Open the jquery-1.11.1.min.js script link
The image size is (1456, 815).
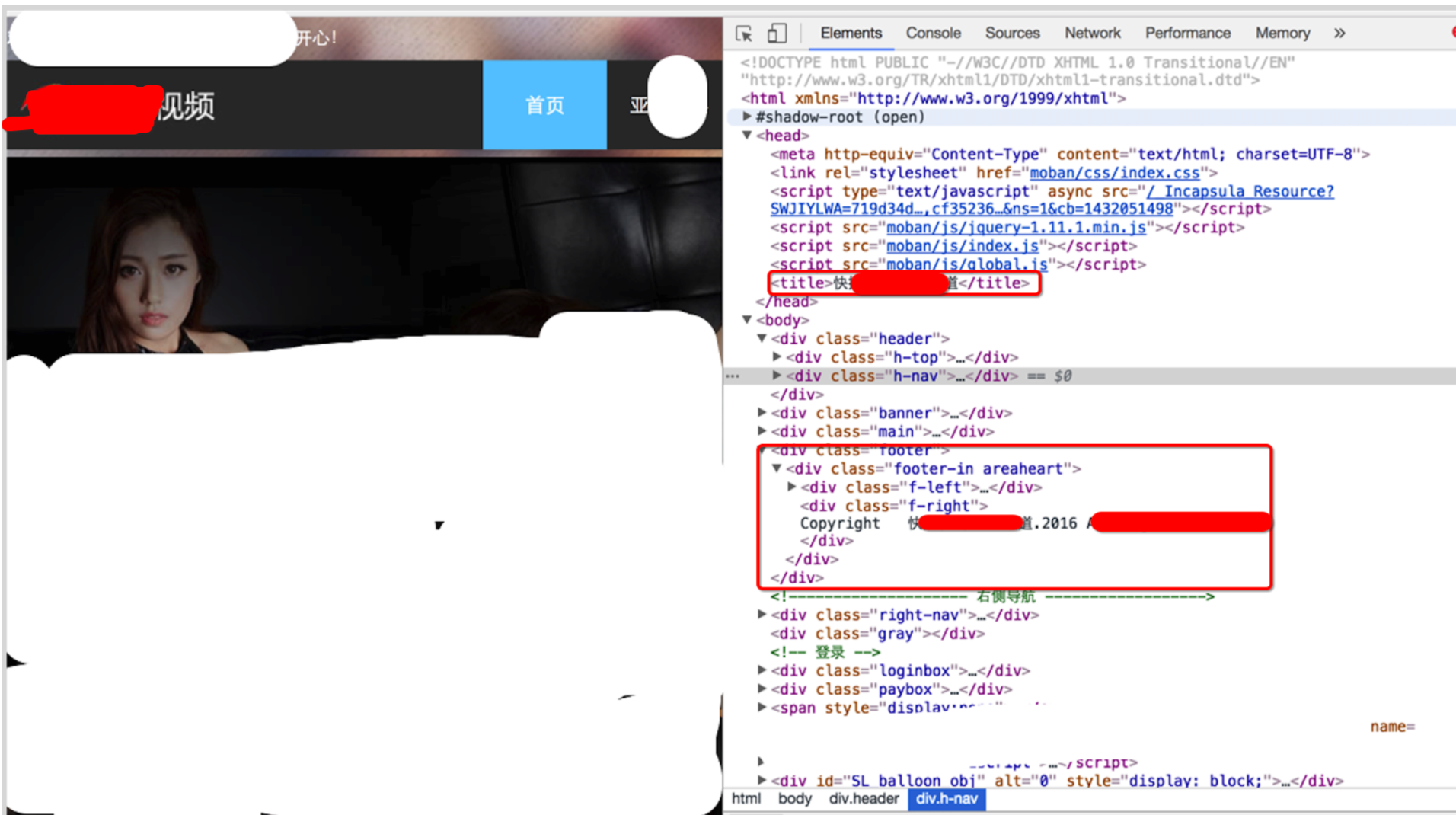point(1016,228)
